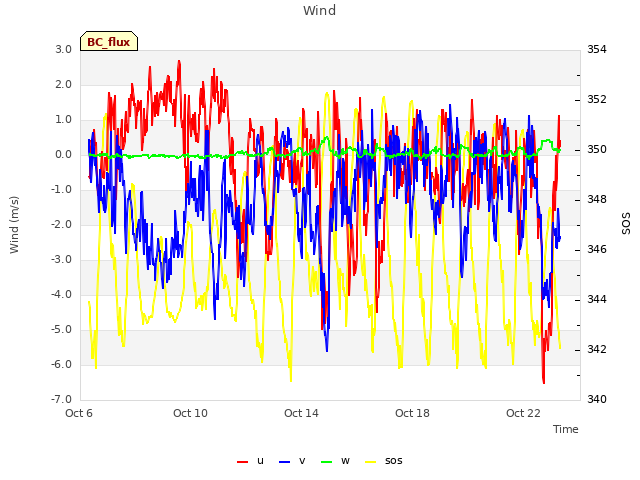This screenshot has width=640, height=480.
Task: Click the 'Oct 14' x-axis tick
Action: click(x=301, y=413)
